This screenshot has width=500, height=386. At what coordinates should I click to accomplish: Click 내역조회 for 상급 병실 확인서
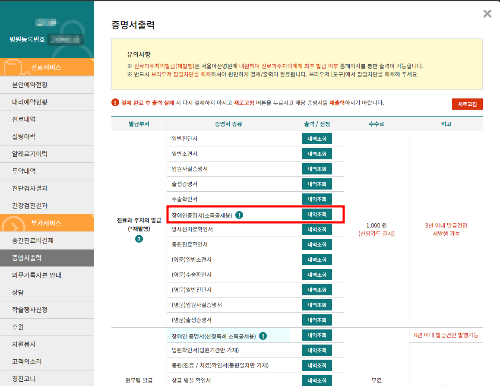(x=317, y=380)
